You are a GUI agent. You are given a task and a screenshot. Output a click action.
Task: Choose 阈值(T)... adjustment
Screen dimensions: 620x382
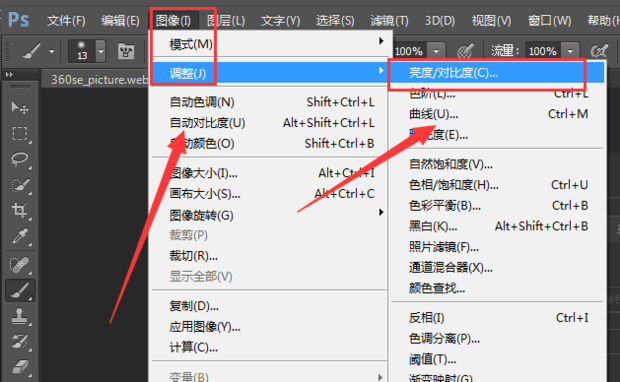(x=497, y=359)
